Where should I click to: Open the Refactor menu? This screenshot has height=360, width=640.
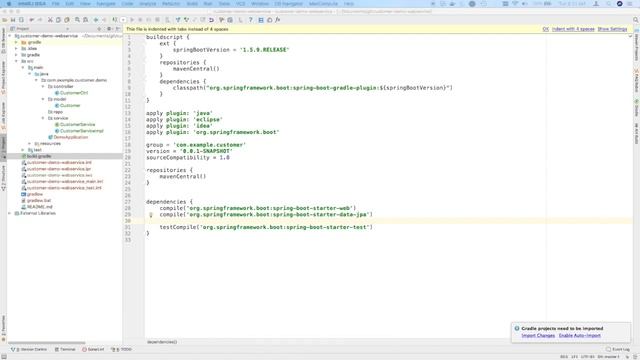(171, 4)
